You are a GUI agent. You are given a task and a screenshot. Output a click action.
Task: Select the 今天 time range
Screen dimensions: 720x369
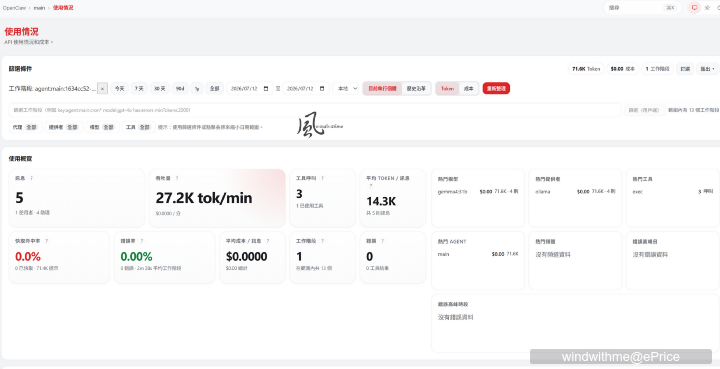tap(119, 89)
